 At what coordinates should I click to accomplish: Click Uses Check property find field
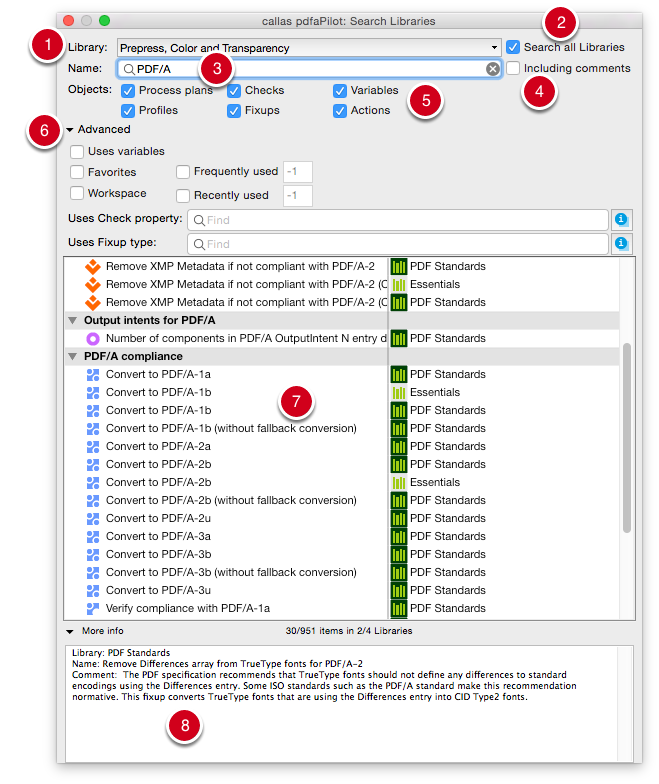tap(398, 220)
